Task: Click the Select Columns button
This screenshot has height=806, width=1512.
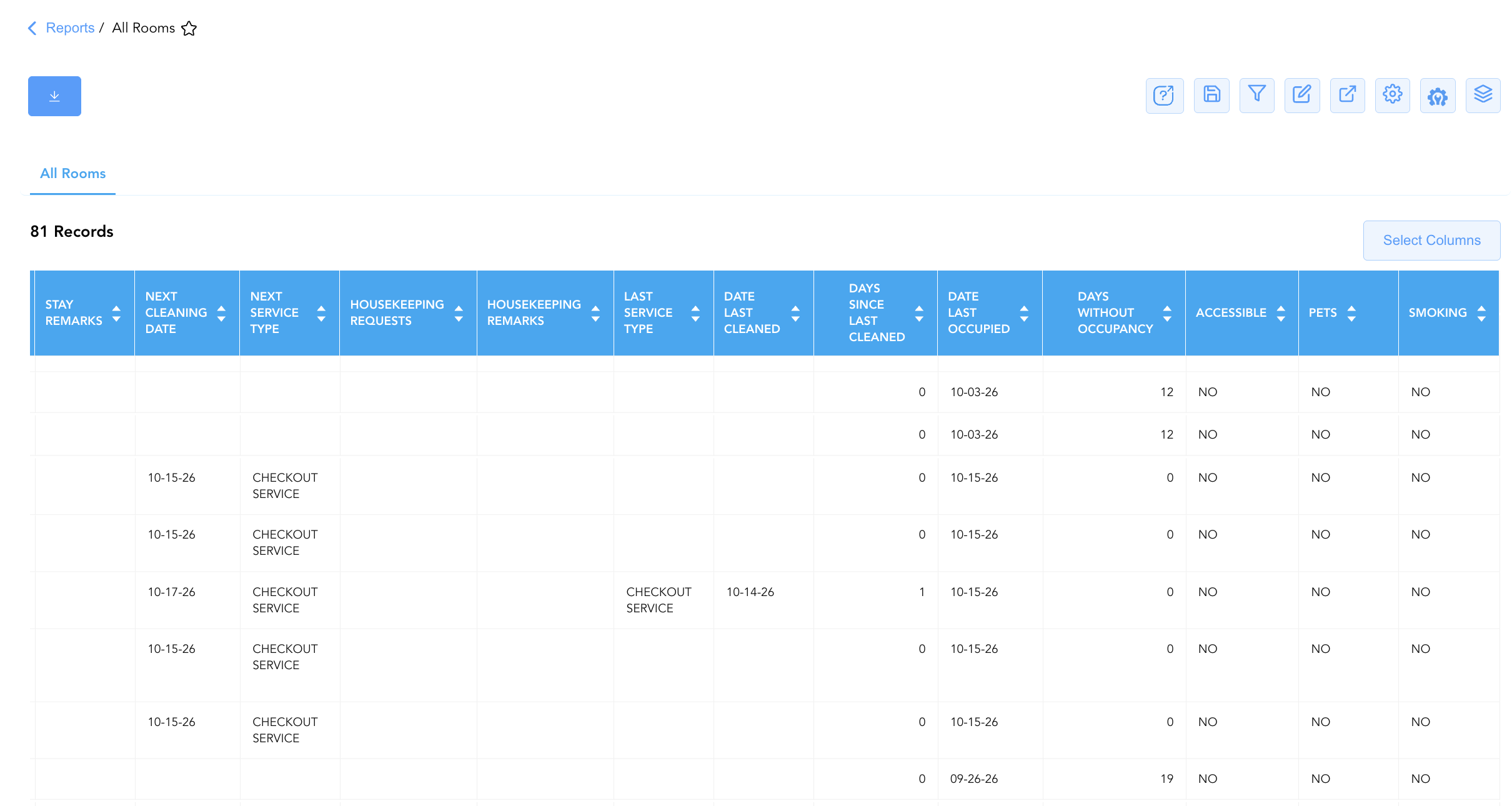Action: [x=1432, y=241]
